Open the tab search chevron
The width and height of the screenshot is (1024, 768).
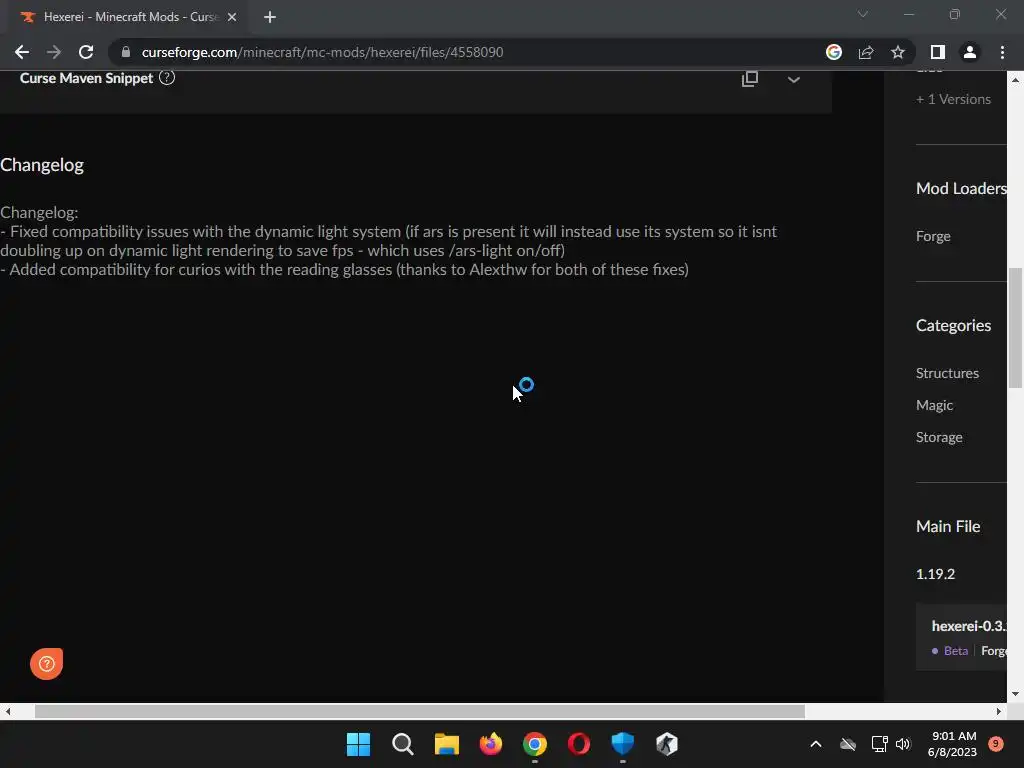[863, 14]
